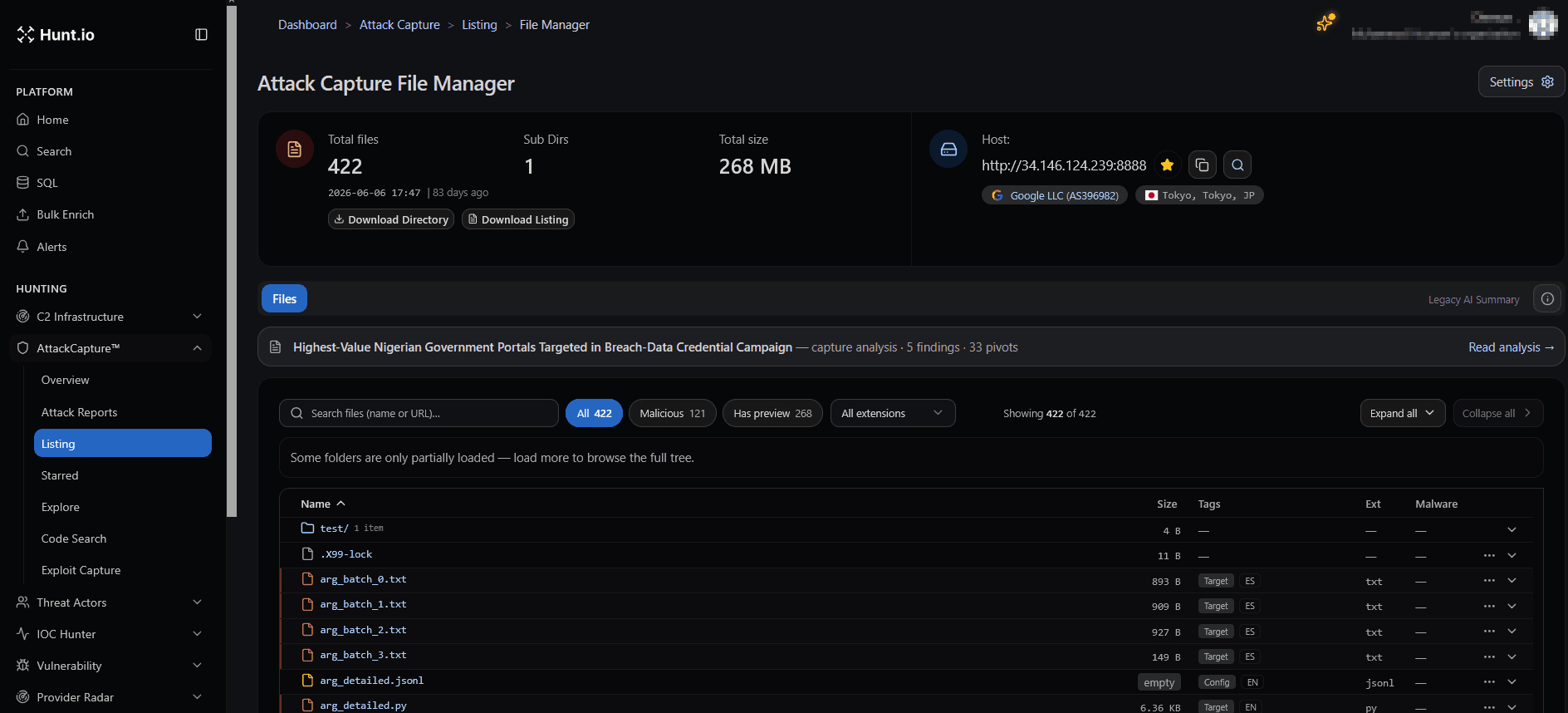Click the Home icon in the sidebar
Screen dimensions: 1568x713
(x=23, y=120)
